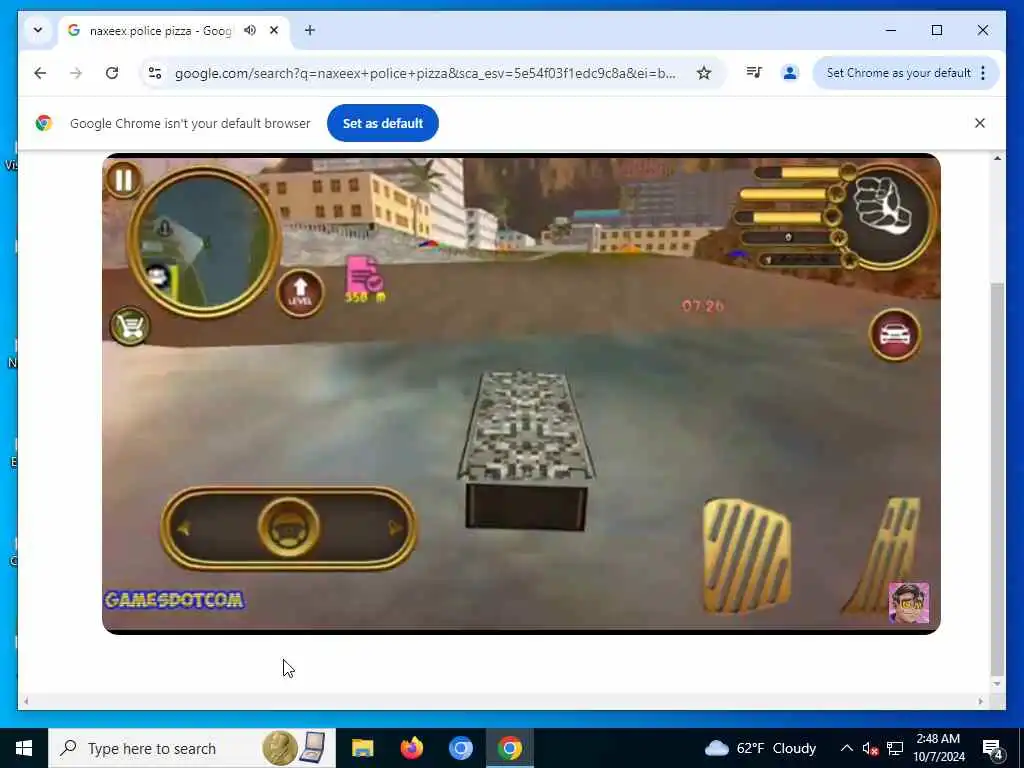Click the naxeex police pizza tab title
The width and height of the screenshot is (1024, 768).
click(x=160, y=31)
